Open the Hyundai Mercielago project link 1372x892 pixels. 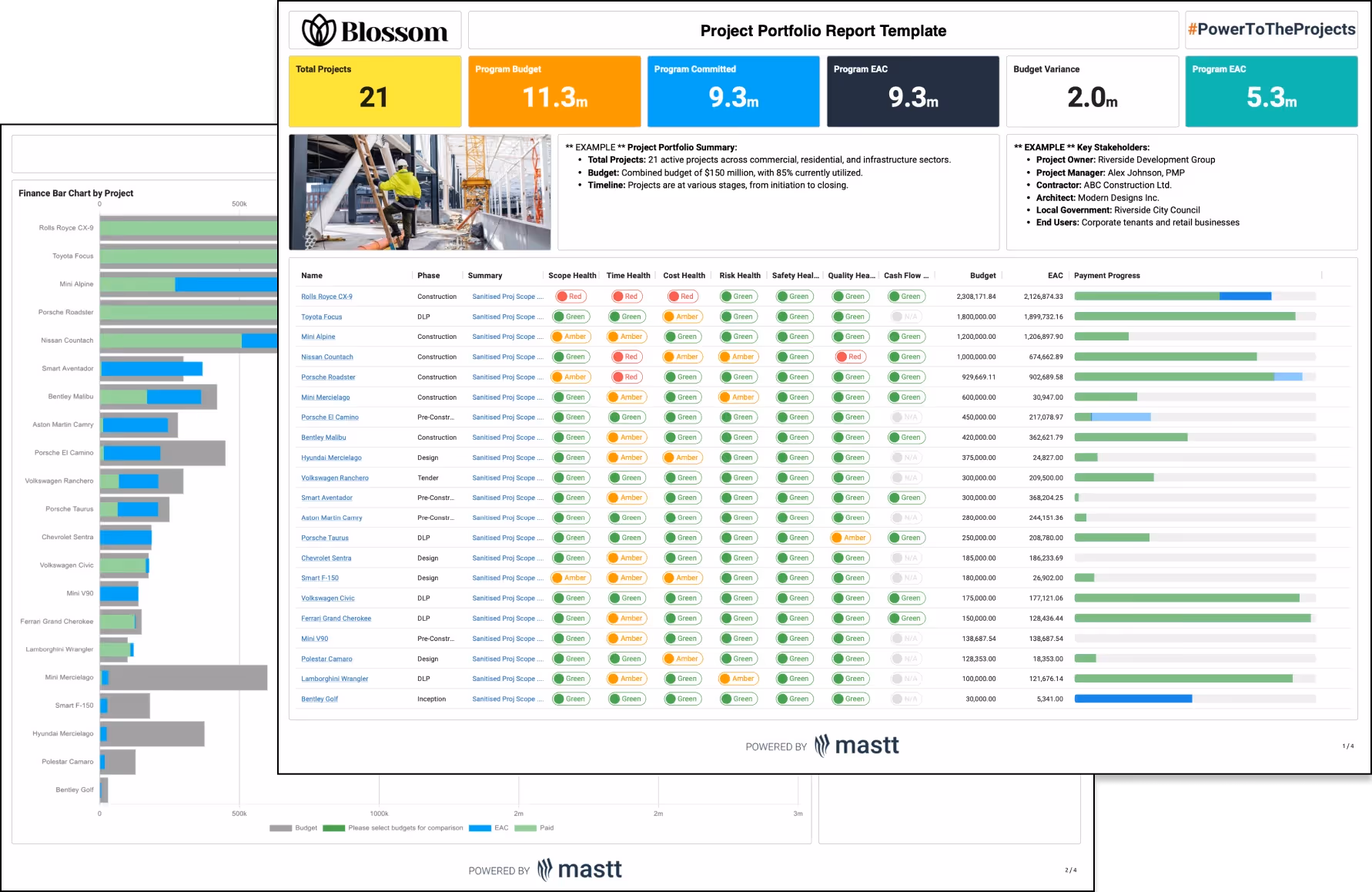(x=331, y=458)
